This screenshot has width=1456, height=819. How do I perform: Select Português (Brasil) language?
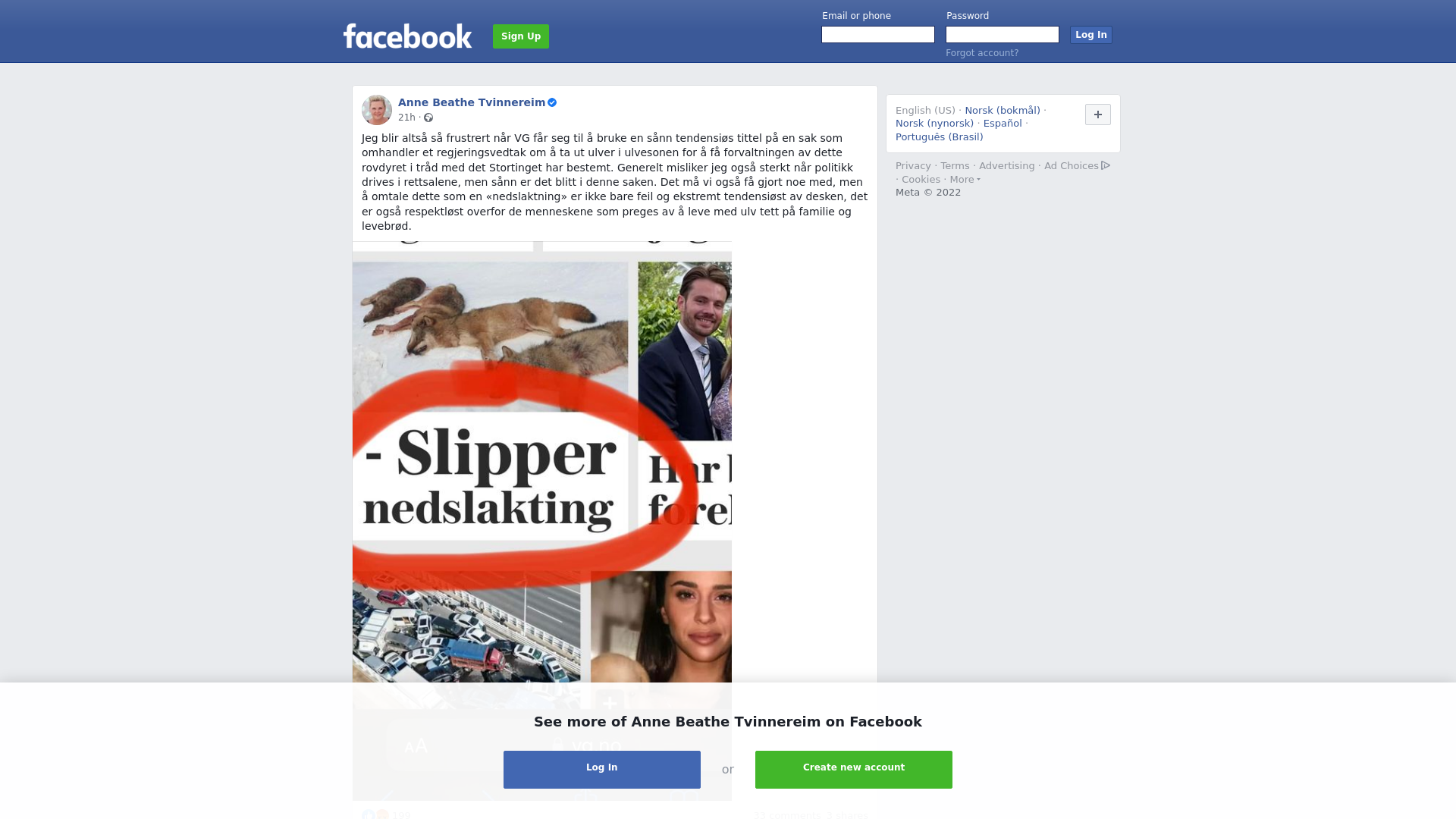tap(940, 137)
